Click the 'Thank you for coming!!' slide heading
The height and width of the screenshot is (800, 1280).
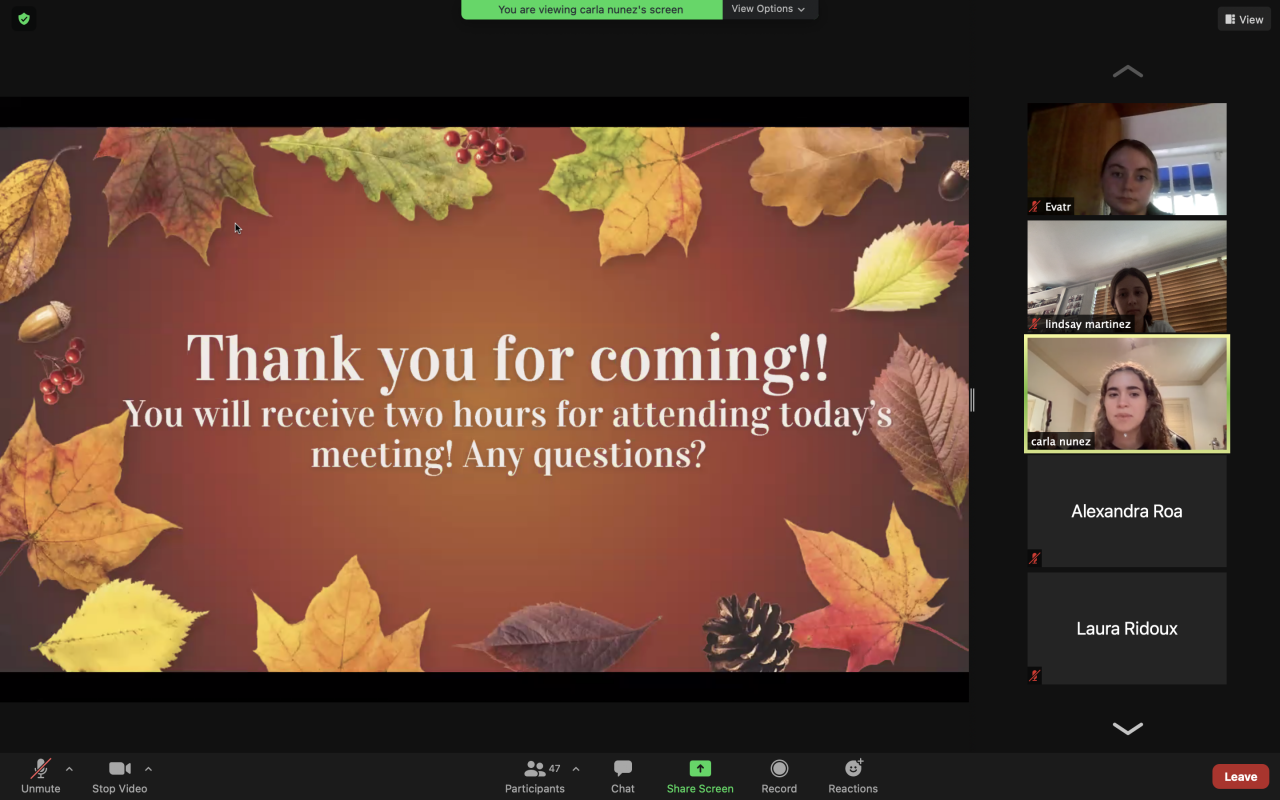pos(508,357)
